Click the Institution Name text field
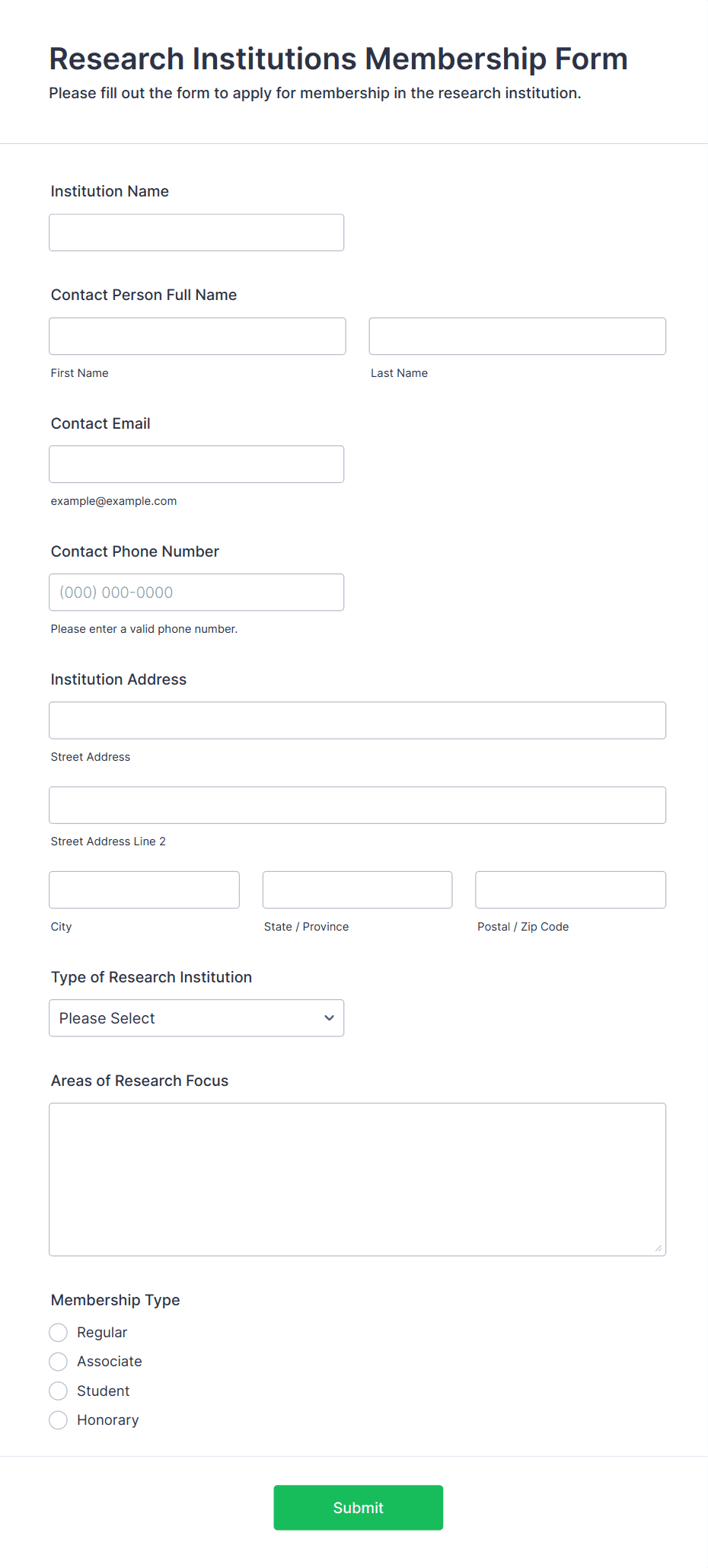708x1568 pixels. pyautogui.click(x=196, y=232)
